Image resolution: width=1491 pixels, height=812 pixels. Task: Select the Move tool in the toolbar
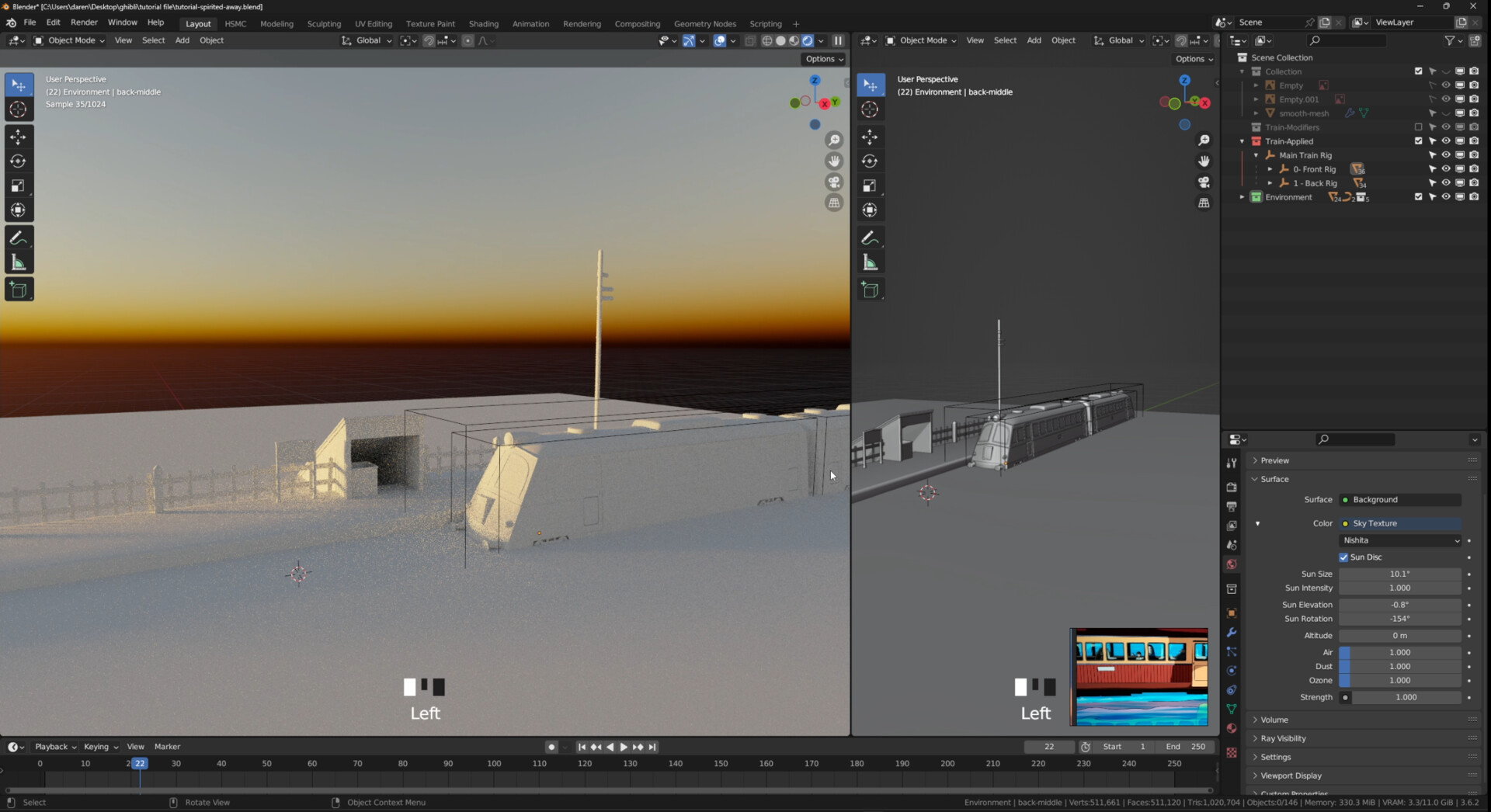(19, 135)
